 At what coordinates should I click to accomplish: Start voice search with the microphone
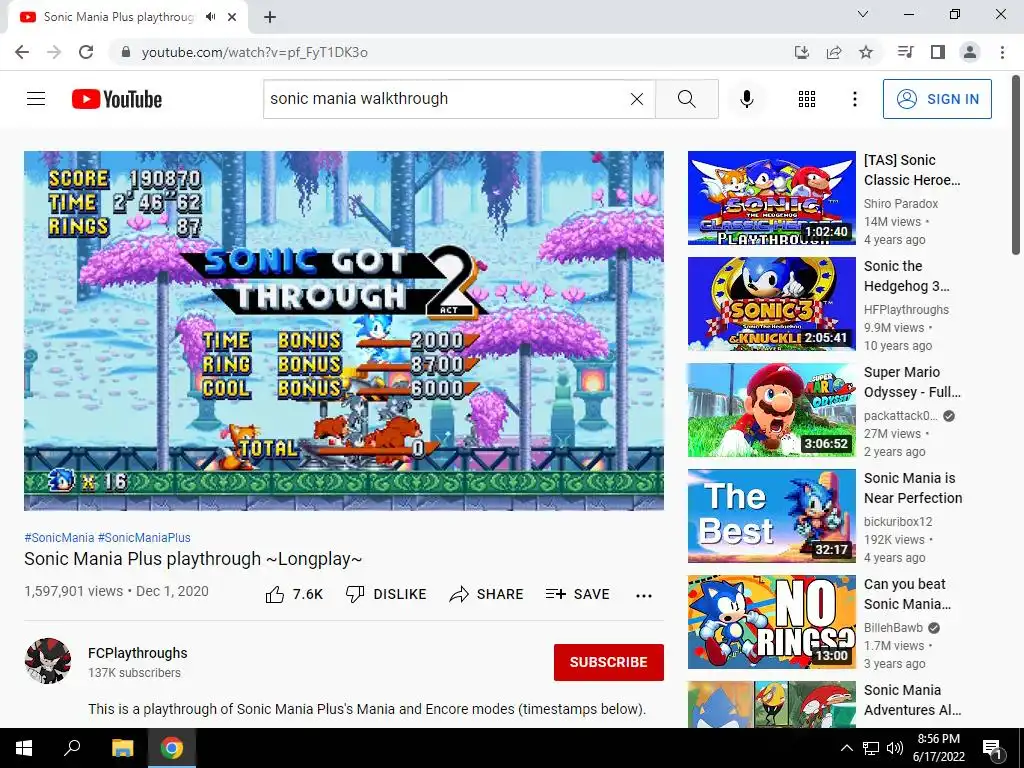click(747, 99)
